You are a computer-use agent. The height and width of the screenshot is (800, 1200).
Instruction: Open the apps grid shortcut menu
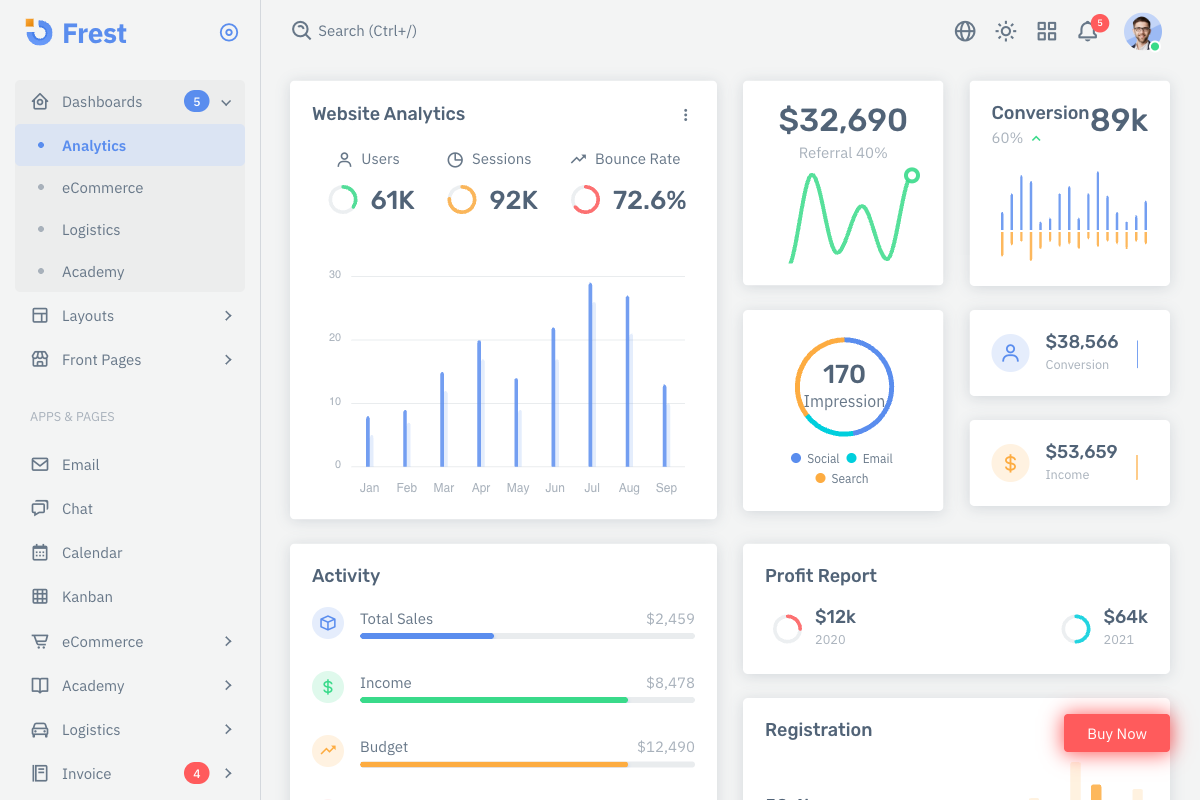(1046, 31)
